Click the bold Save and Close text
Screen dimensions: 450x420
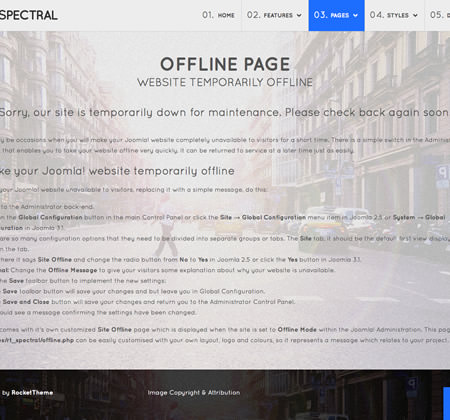26,302
